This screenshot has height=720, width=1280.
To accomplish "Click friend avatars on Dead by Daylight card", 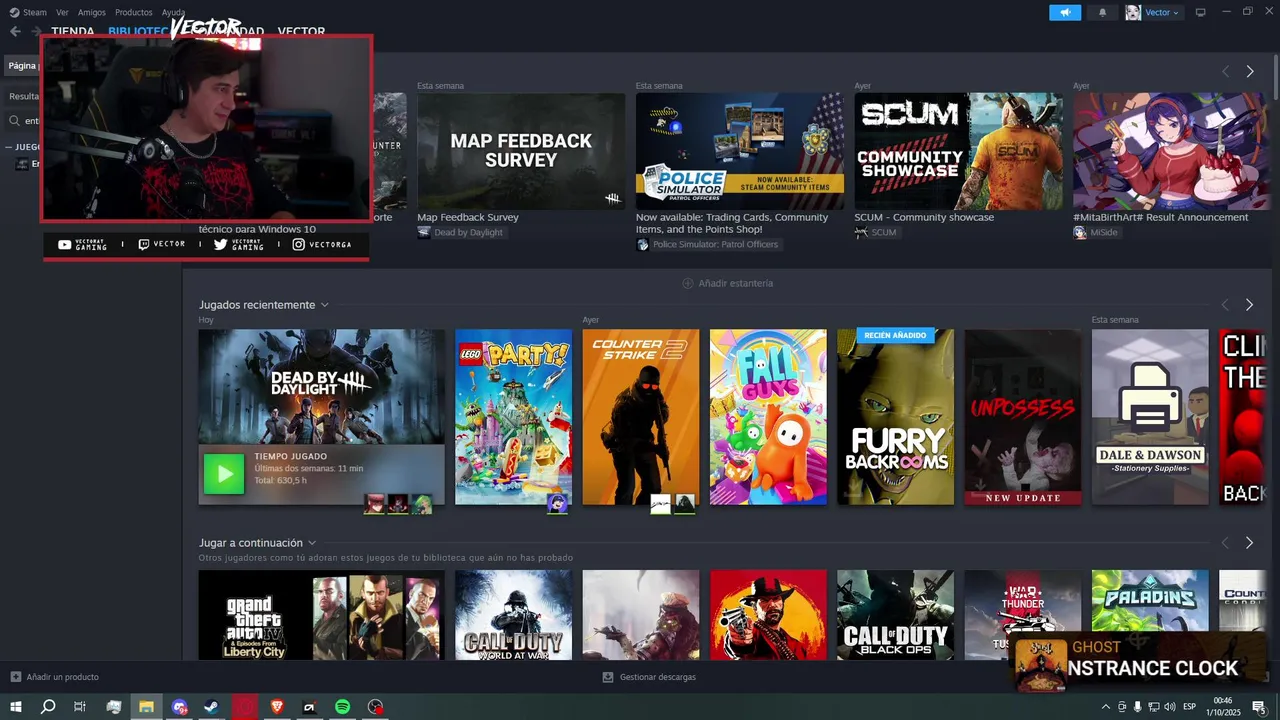I will coord(398,504).
